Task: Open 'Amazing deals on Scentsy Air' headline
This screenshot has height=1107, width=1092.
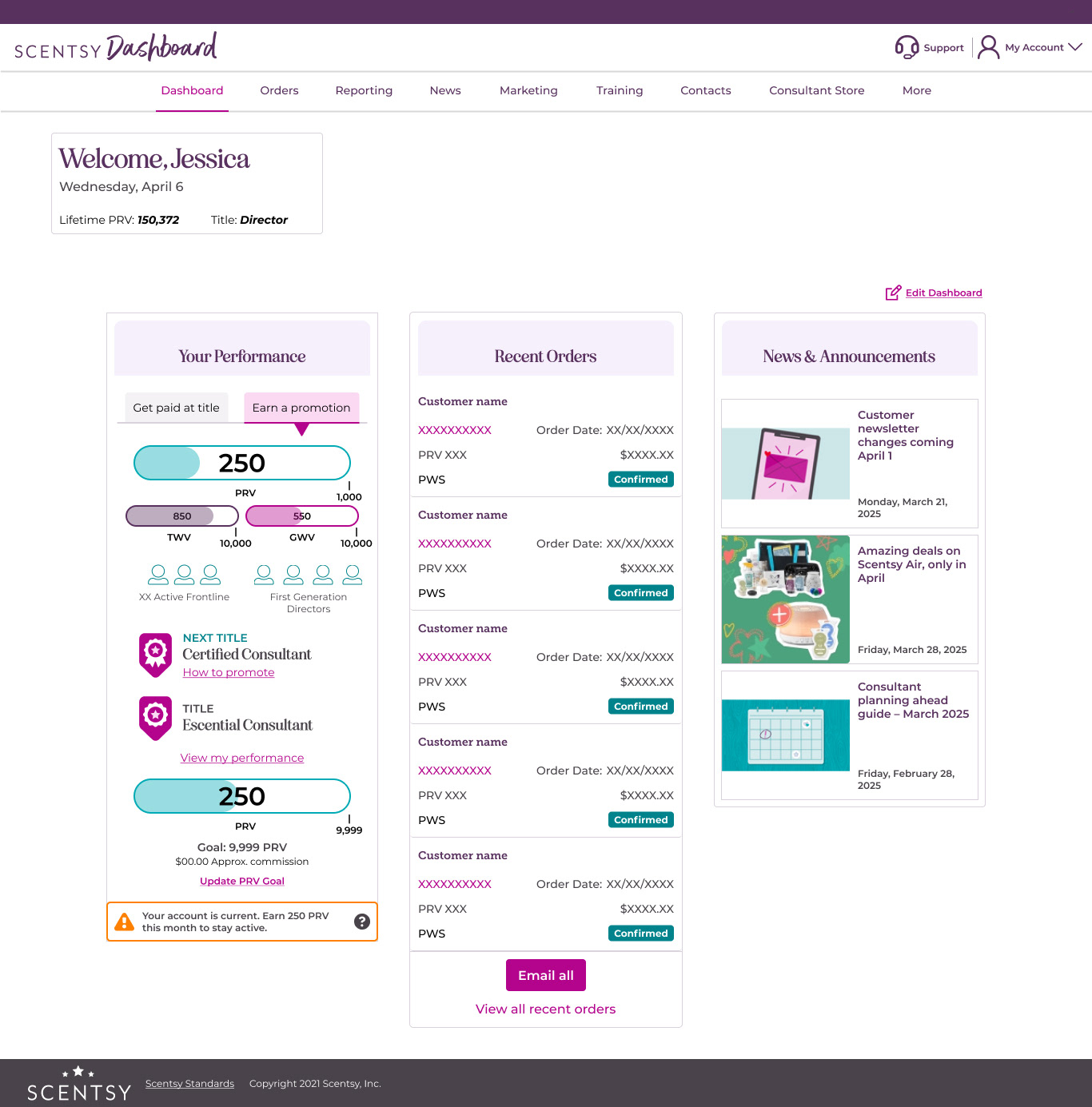Action: [912, 564]
